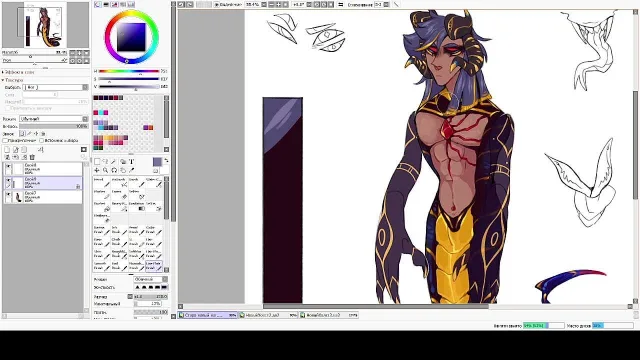Select the Text tool
Image resolution: width=640 pixels, height=360 pixels.
click(132, 162)
